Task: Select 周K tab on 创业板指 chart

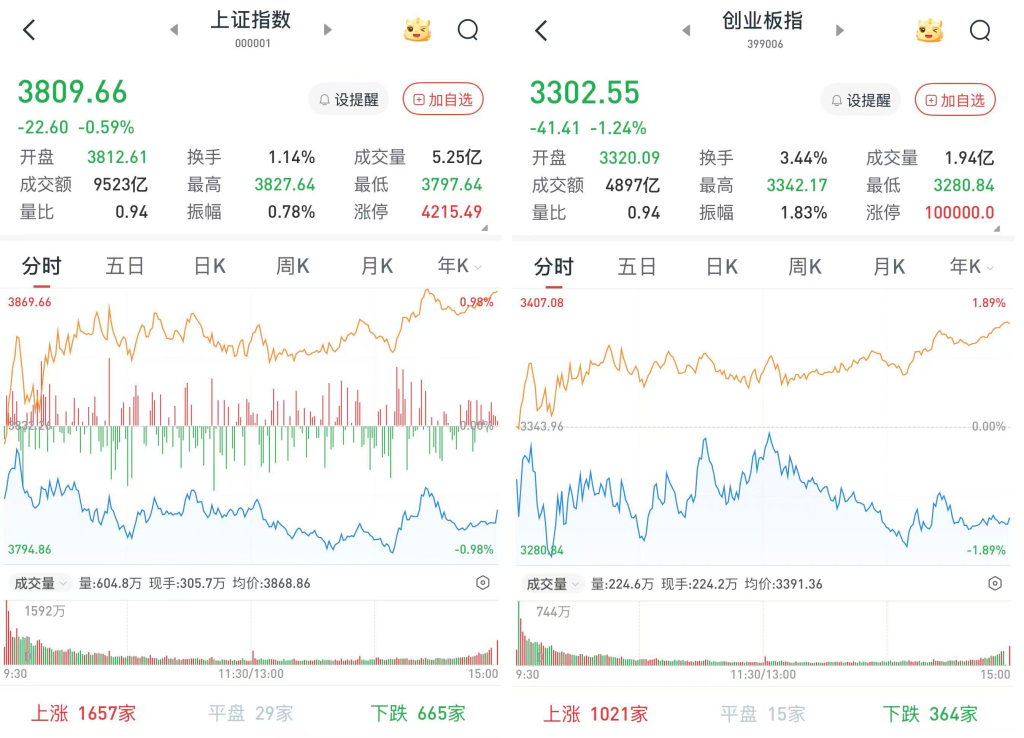Action: tap(804, 267)
